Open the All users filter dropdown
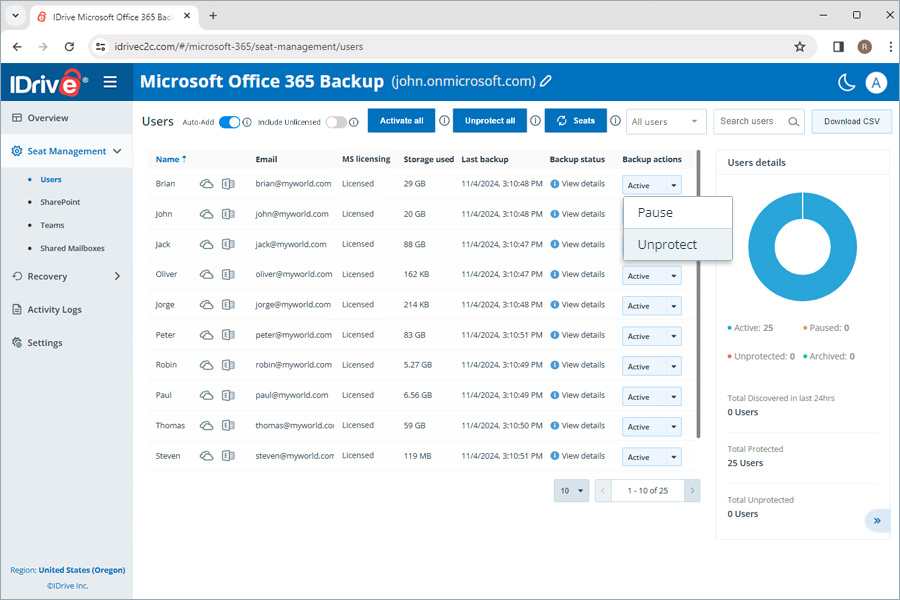Image resolution: width=900 pixels, height=600 pixels. coord(667,122)
